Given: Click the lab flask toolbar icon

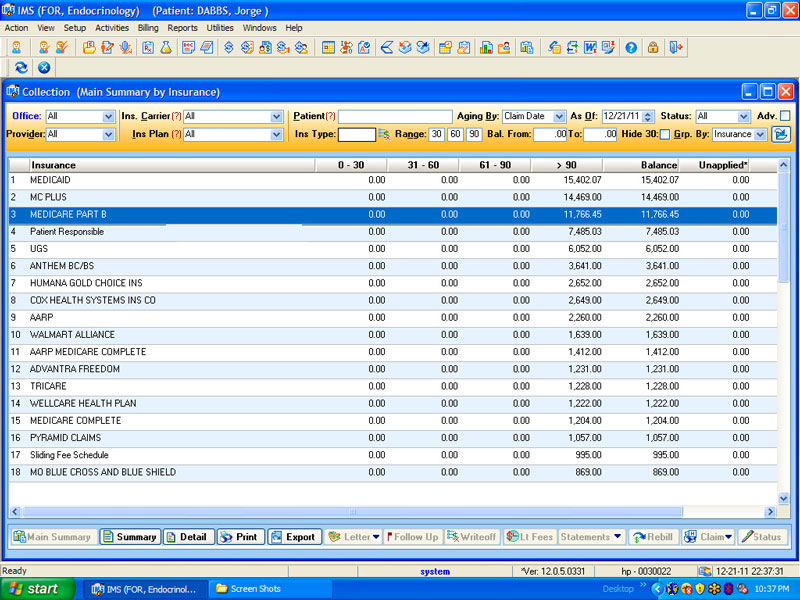Looking at the screenshot, I should pyautogui.click(x=166, y=47).
